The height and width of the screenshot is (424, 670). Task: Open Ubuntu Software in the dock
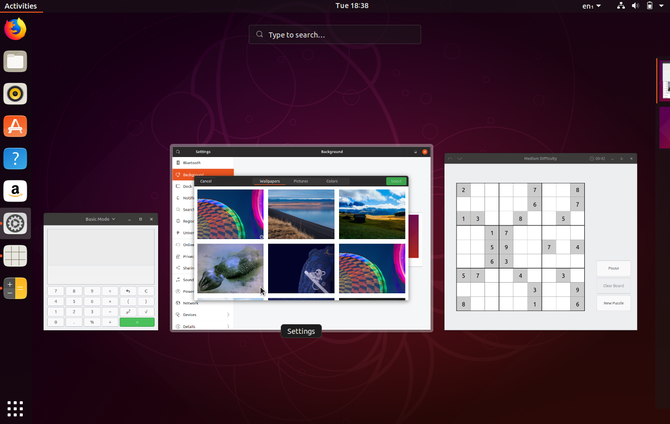(x=15, y=126)
